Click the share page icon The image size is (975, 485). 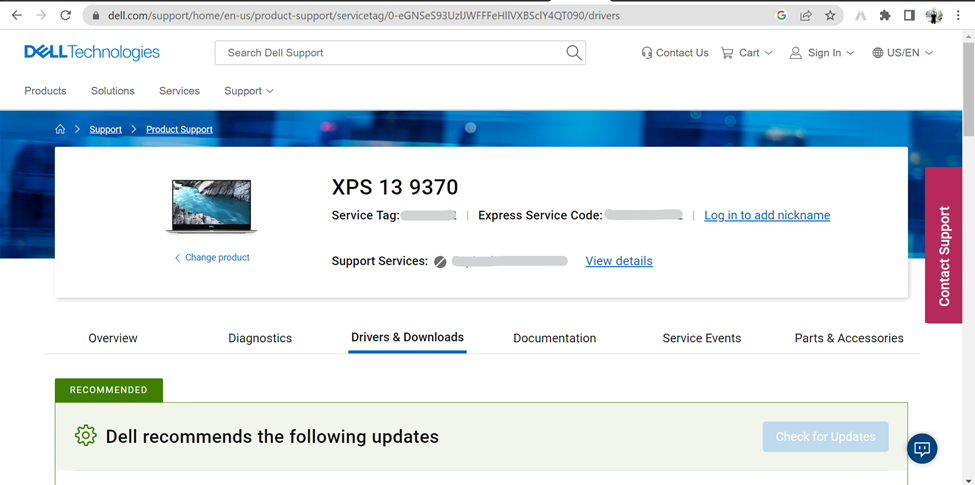tap(806, 16)
